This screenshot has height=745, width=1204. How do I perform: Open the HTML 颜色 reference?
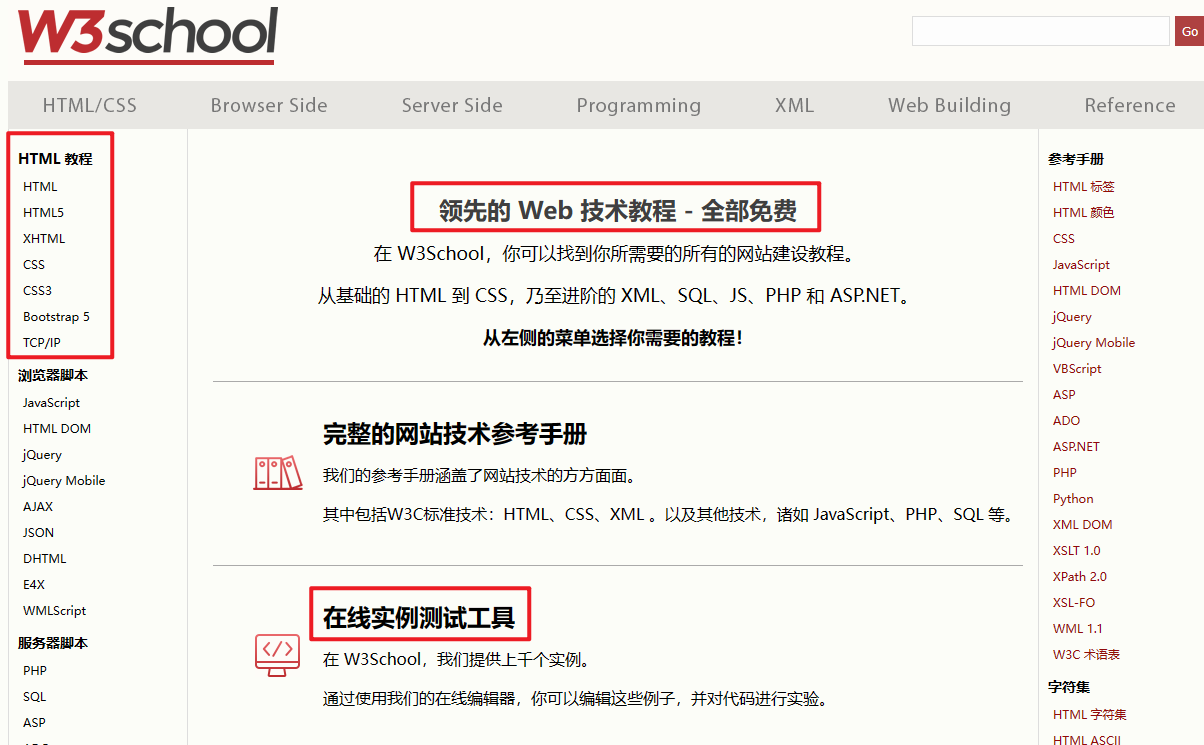[x=1083, y=212]
